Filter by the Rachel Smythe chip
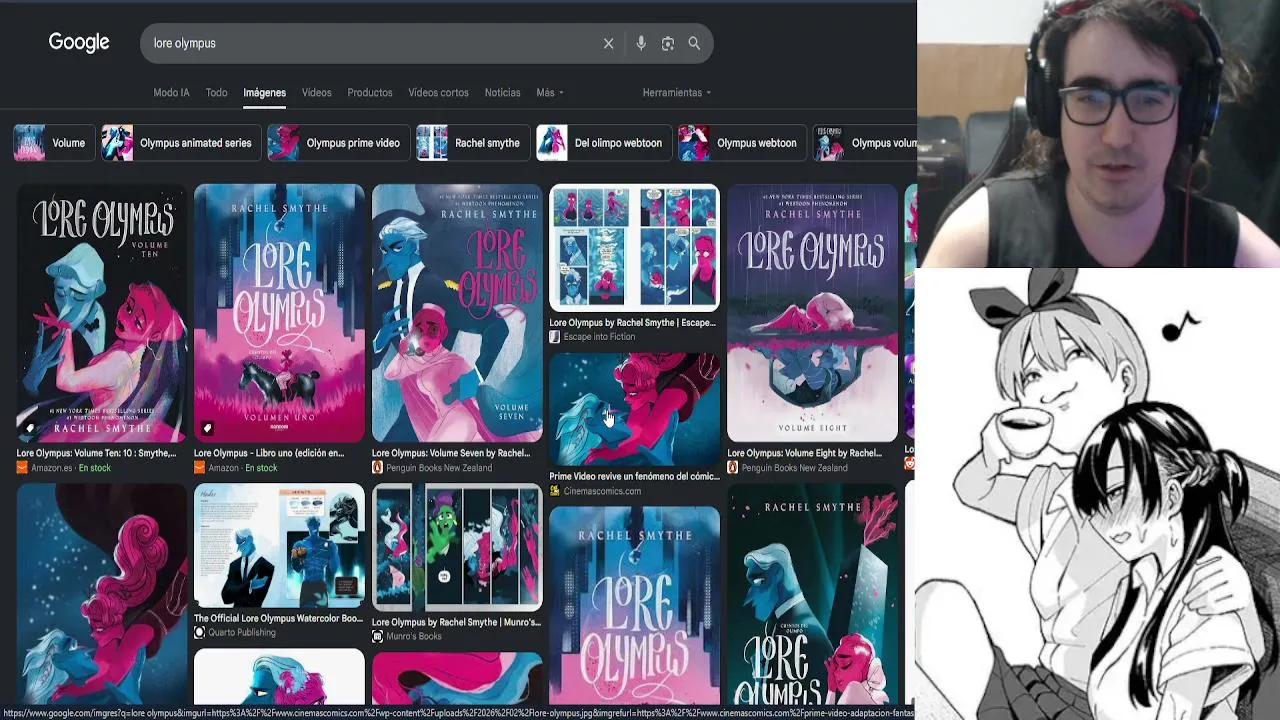 click(473, 143)
